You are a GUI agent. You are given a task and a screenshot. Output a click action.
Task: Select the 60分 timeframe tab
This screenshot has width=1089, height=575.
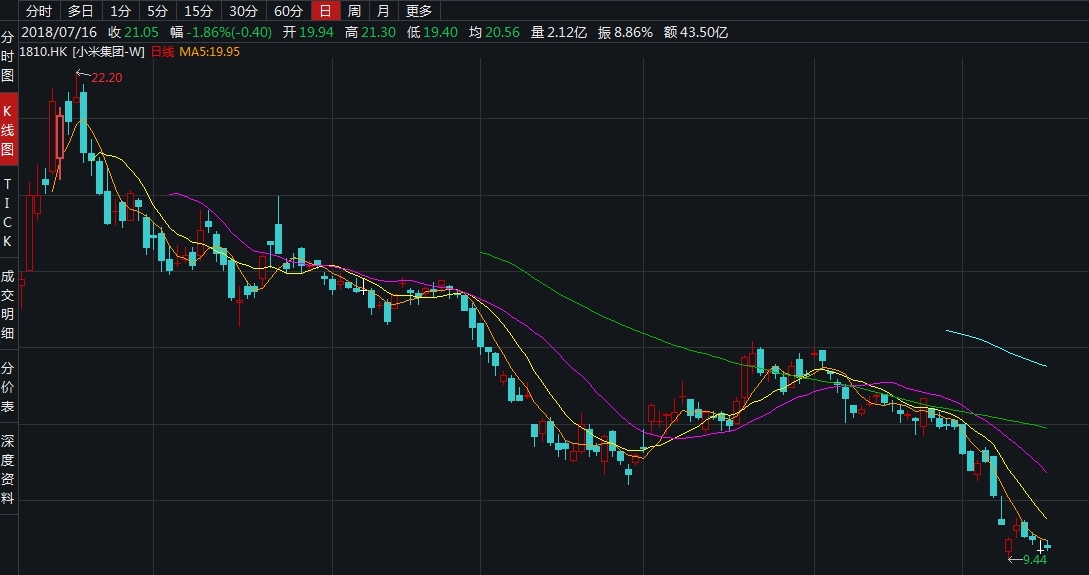(x=288, y=11)
